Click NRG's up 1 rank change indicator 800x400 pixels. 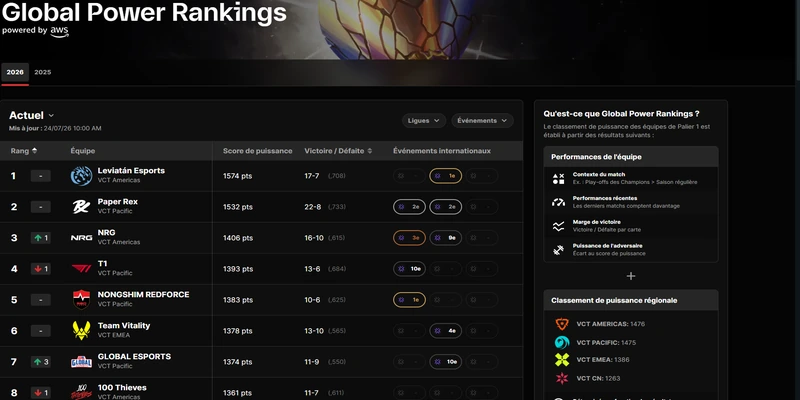(41, 238)
